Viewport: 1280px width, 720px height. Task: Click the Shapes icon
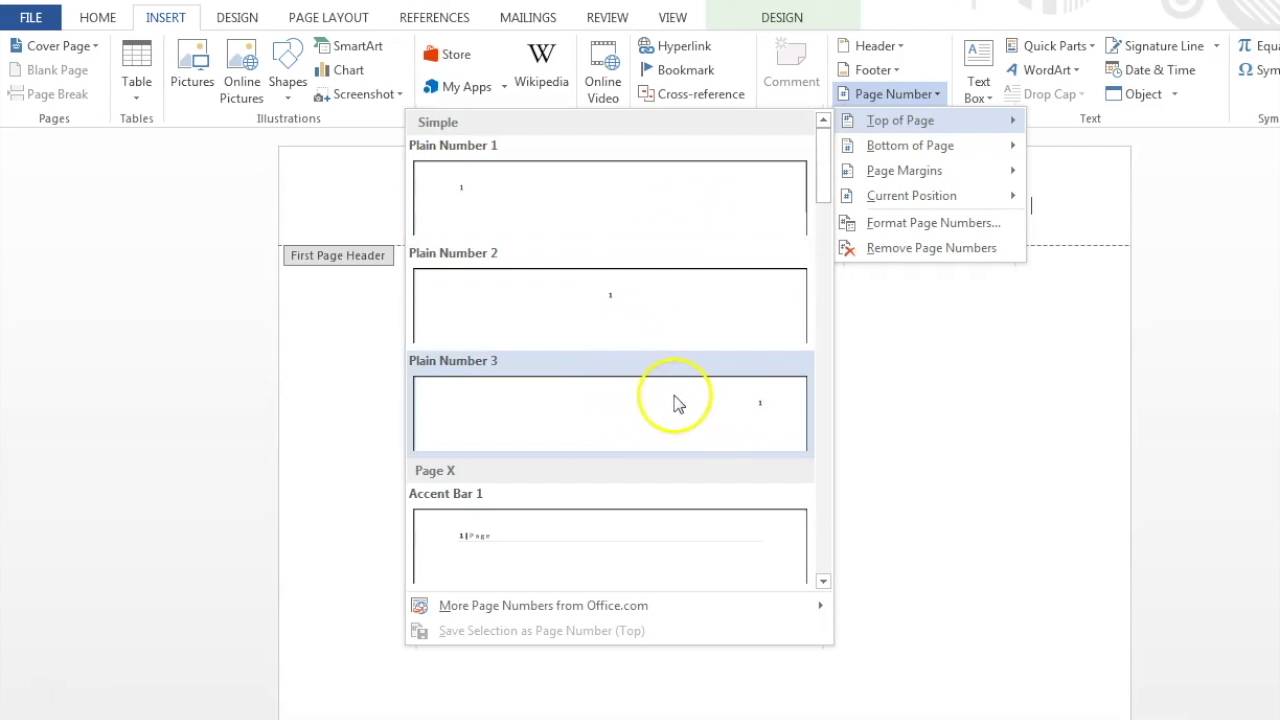tap(287, 56)
